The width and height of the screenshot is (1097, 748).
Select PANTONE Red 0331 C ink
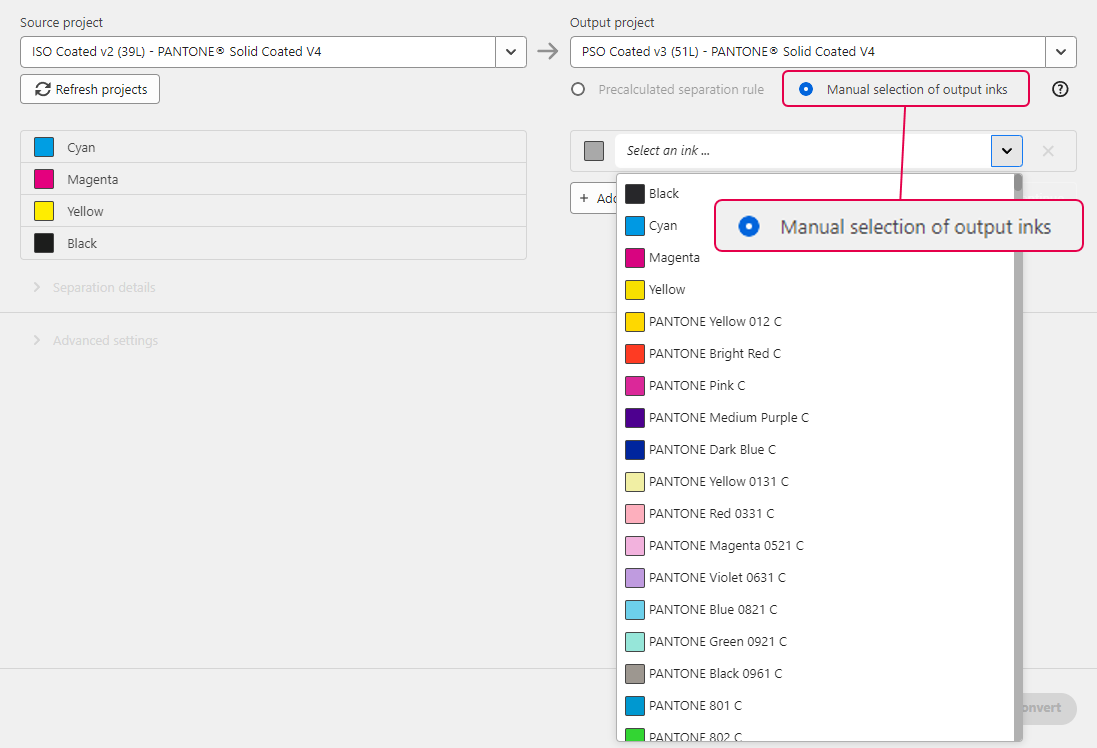click(x=816, y=514)
